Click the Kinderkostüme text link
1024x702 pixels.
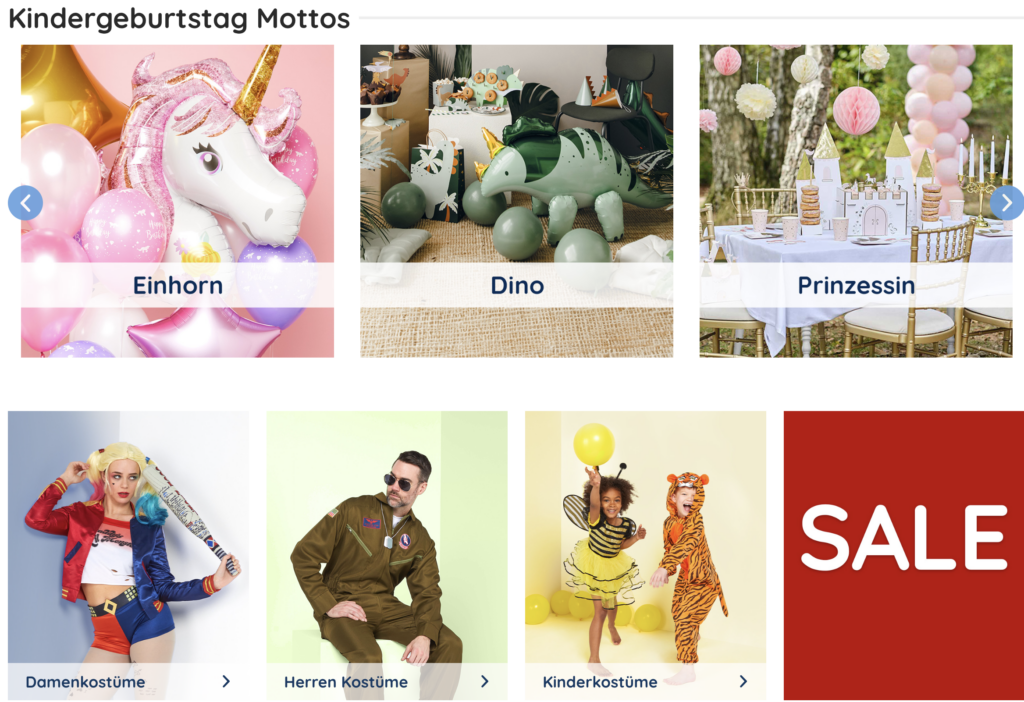tap(600, 682)
